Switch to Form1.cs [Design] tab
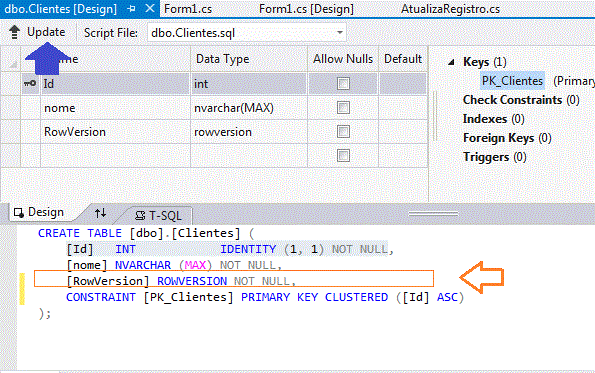This screenshot has height=373, width=595. point(306,9)
